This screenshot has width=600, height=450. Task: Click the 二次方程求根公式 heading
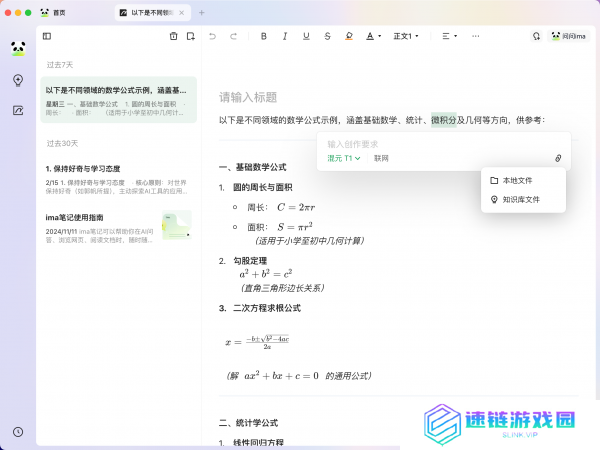(267, 308)
